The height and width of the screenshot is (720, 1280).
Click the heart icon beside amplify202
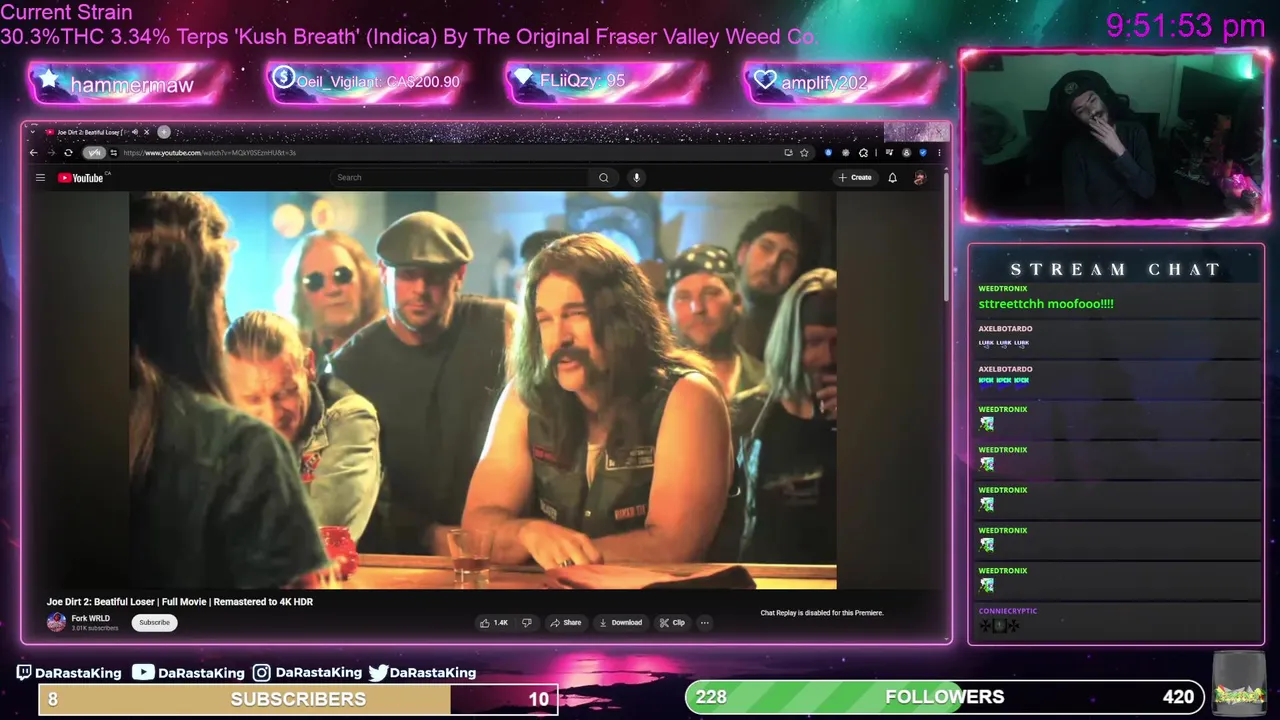765,80
